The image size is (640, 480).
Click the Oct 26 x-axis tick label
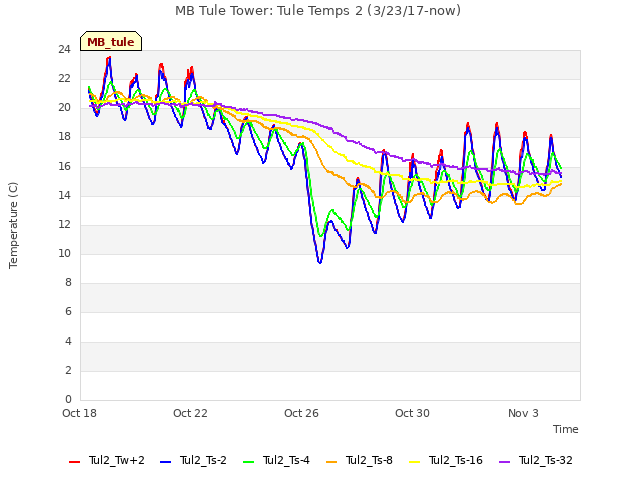(301, 413)
